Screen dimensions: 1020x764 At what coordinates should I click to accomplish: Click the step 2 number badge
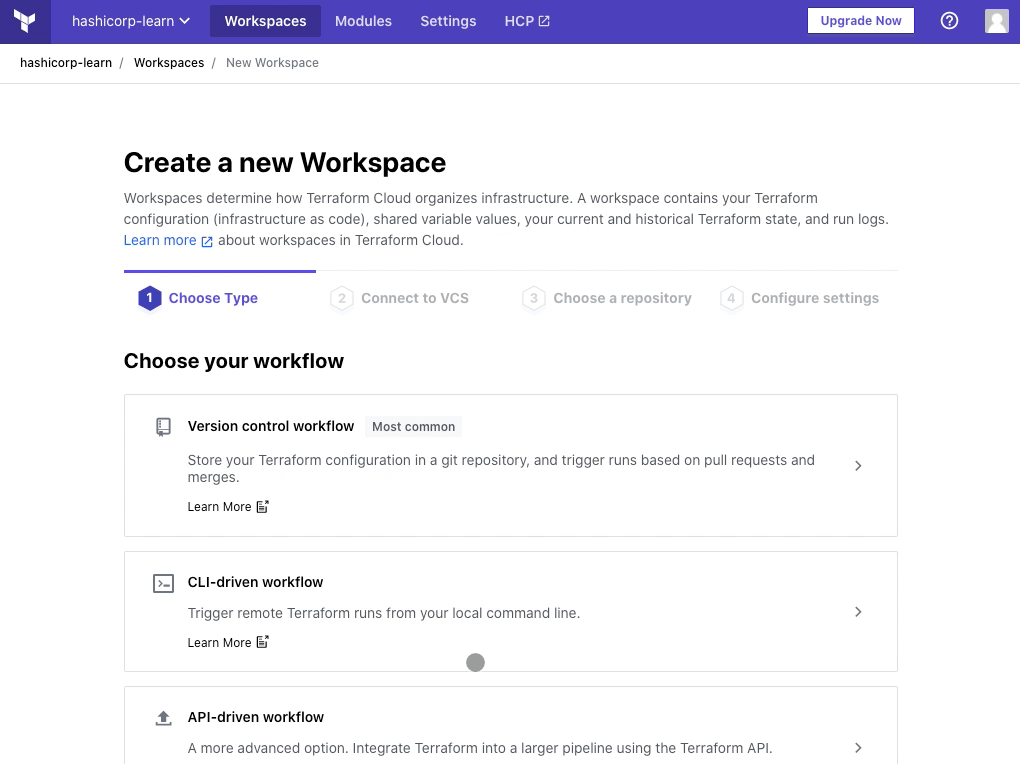pyautogui.click(x=342, y=298)
